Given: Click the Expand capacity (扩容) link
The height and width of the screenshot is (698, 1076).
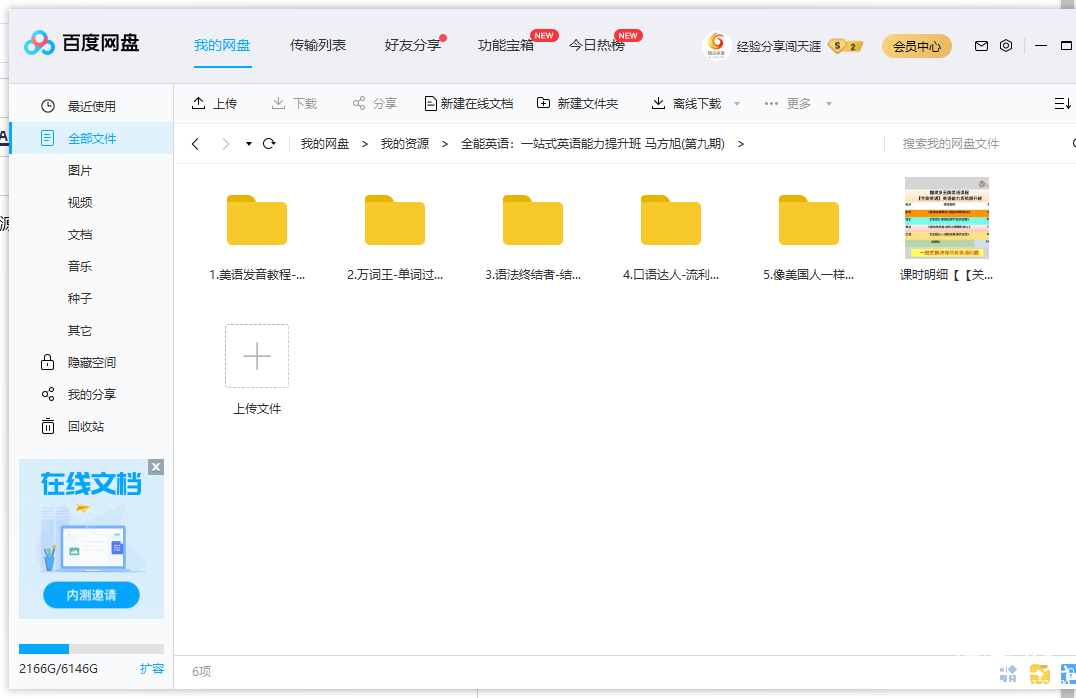Looking at the screenshot, I should click(x=151, y=668).
